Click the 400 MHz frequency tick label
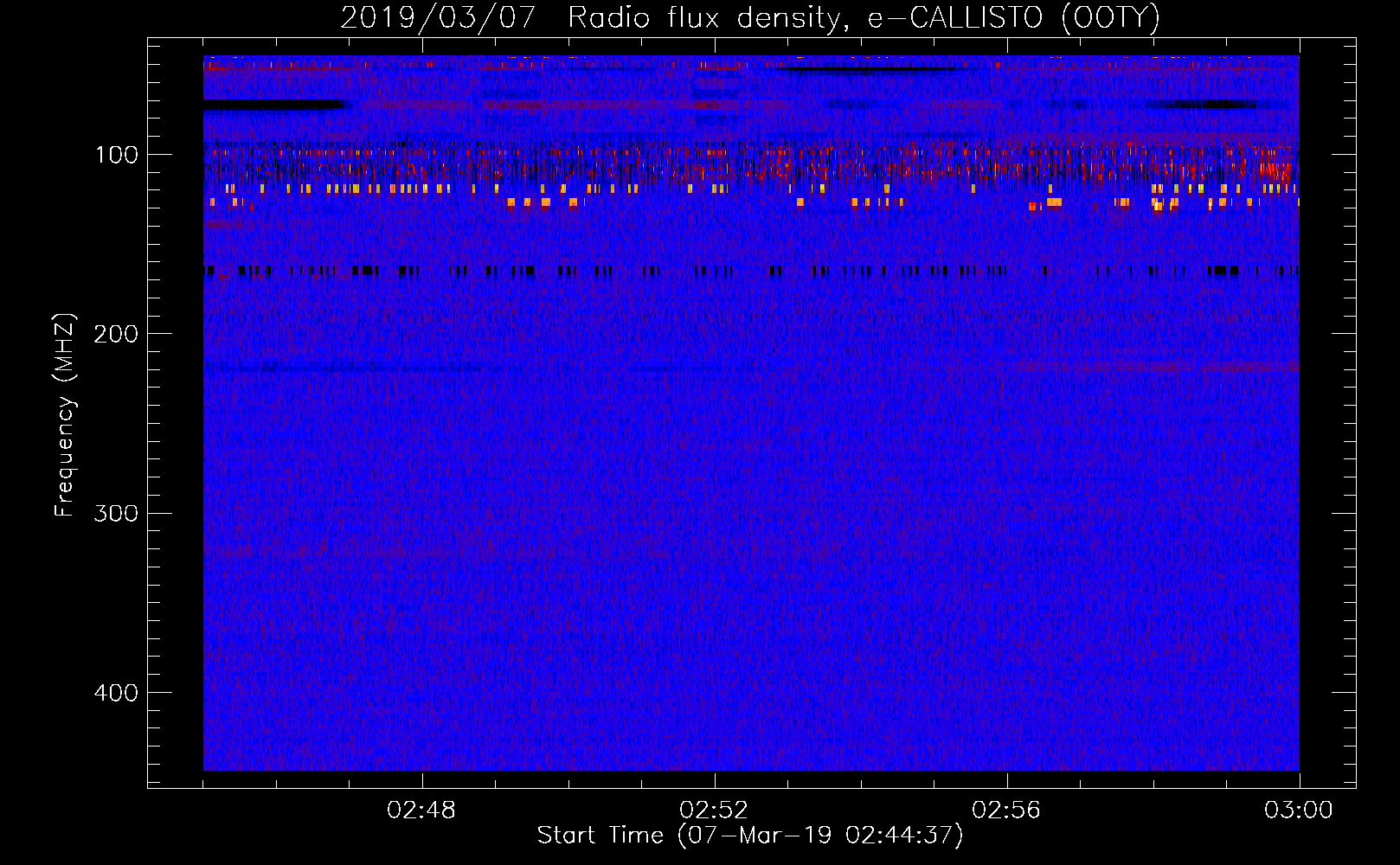This screenshot has height=865, width=1400. (x=116, y=693)
